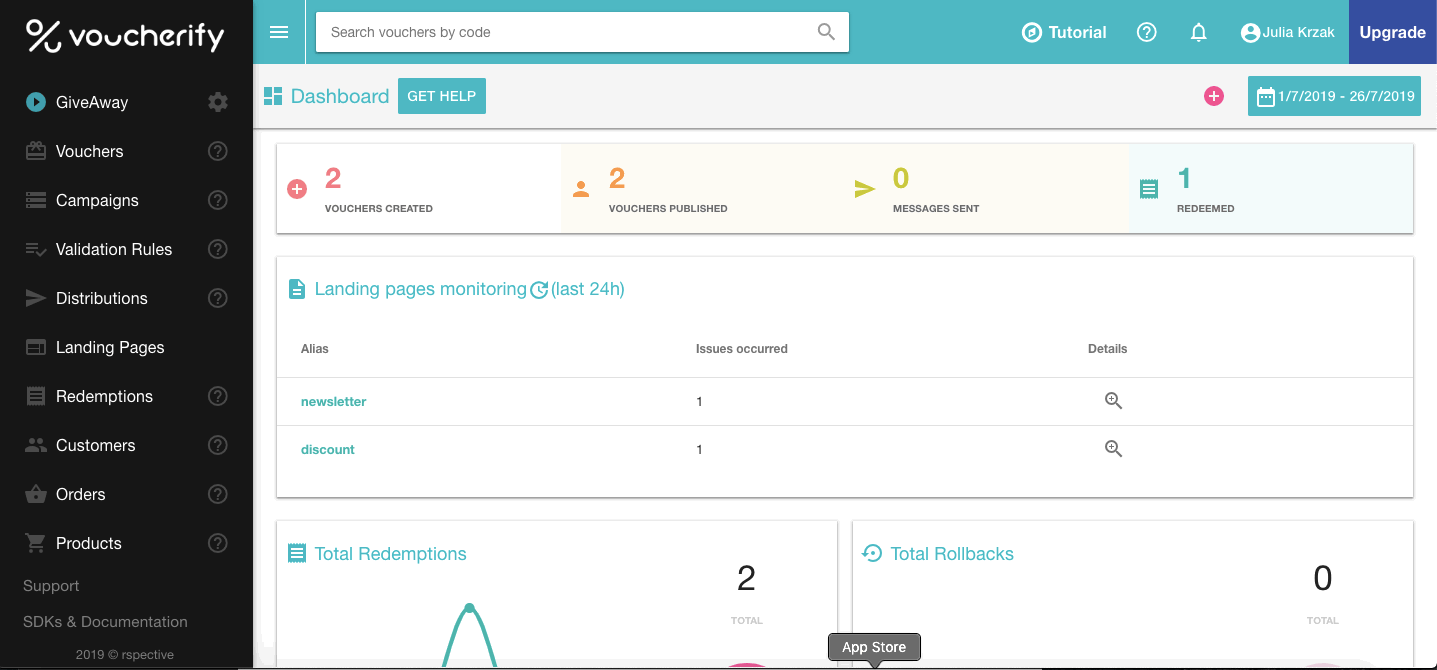Show help for Redemptions
Screen dimensions: 1437x670
tap(217, 396)
